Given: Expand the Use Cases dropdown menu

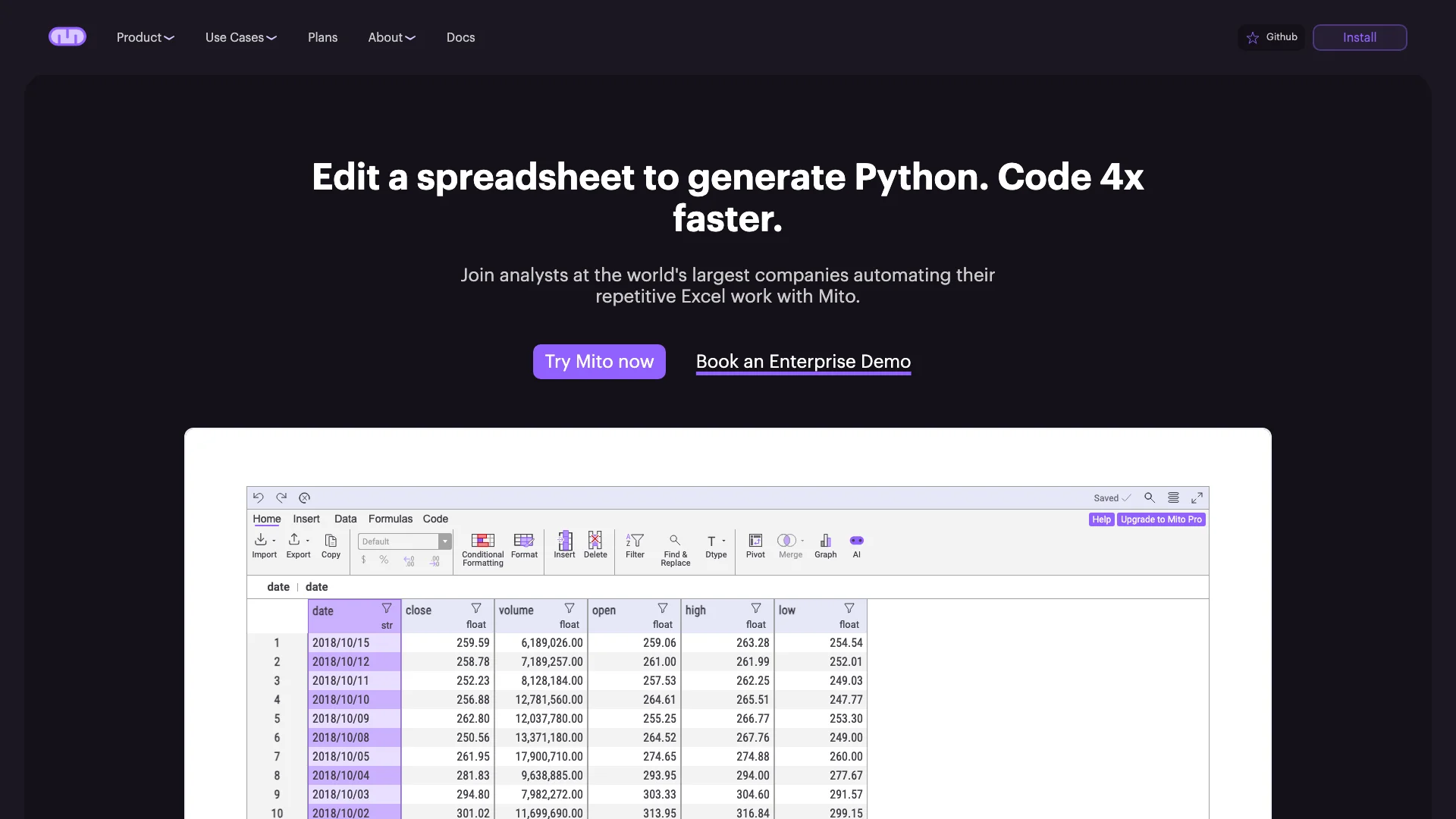Looking at the screenshot, I should click(240, 37).
